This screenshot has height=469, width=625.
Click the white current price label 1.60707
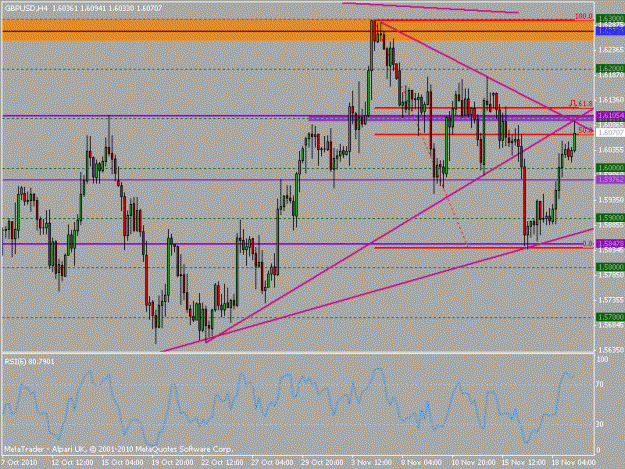(x=611, y=132)
